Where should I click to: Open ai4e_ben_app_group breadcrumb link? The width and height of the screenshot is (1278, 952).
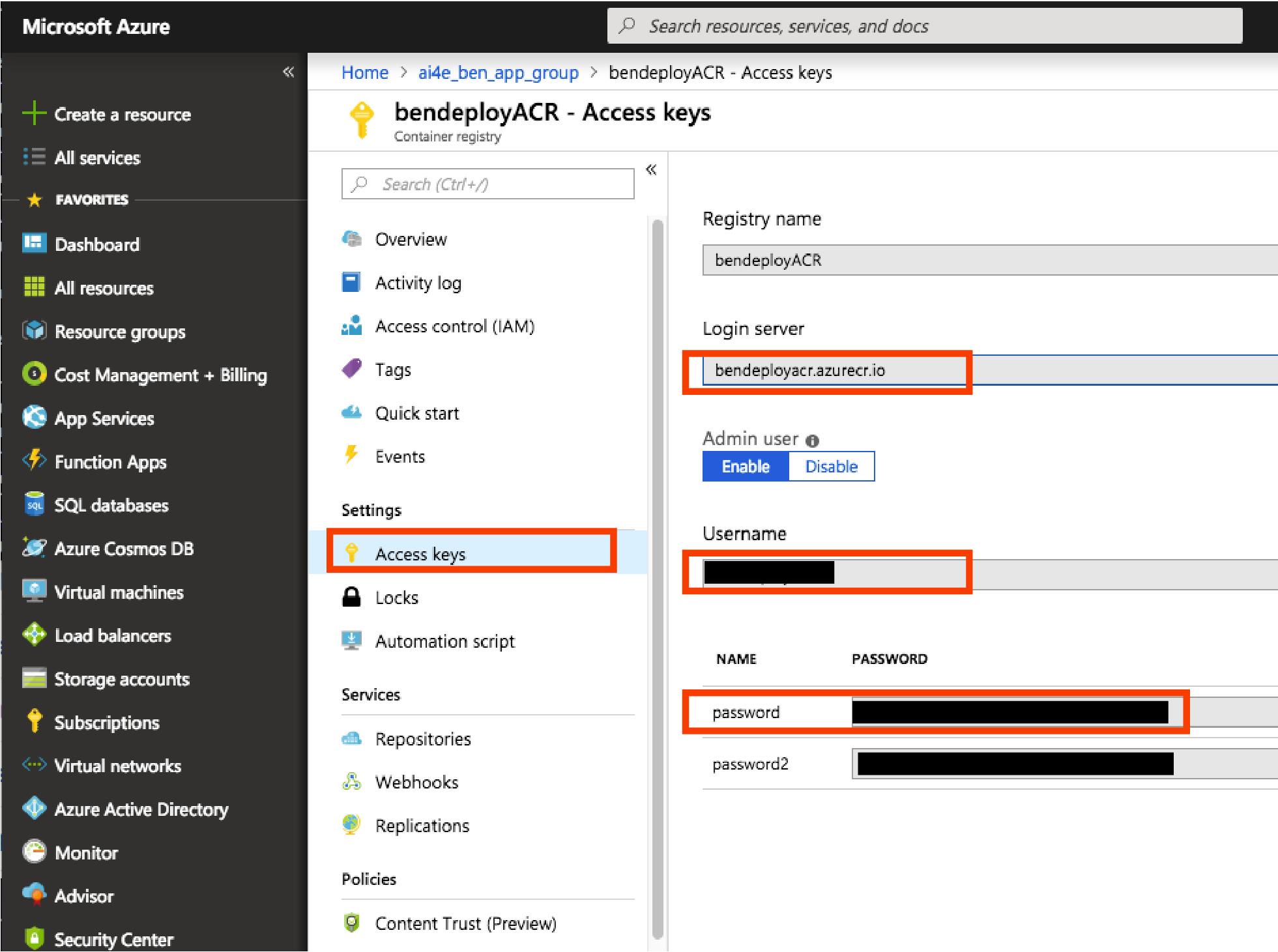coord(499,72)
